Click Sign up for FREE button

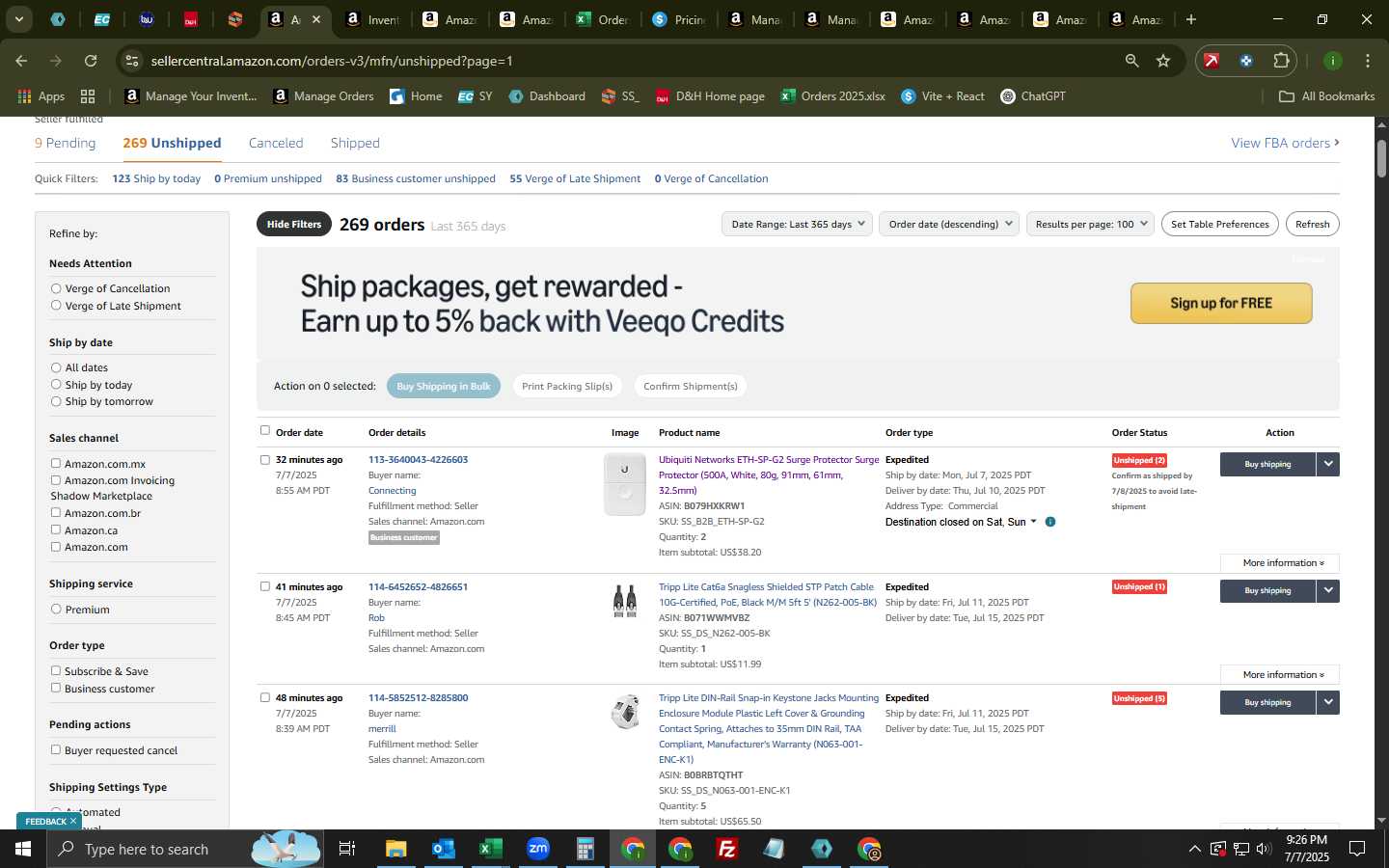pos(1221,303)
